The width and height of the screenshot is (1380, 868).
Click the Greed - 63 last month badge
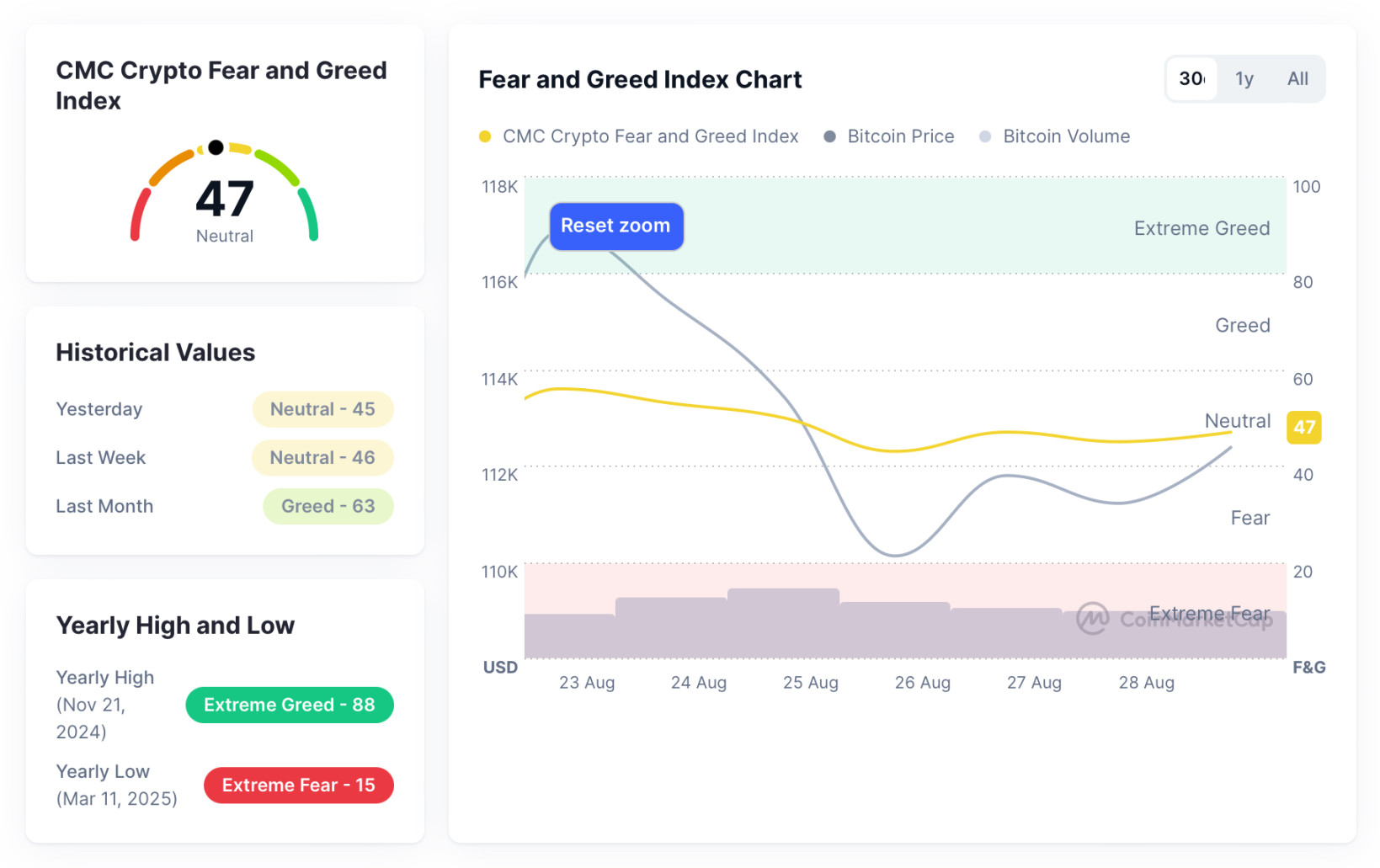coord(328,507)
